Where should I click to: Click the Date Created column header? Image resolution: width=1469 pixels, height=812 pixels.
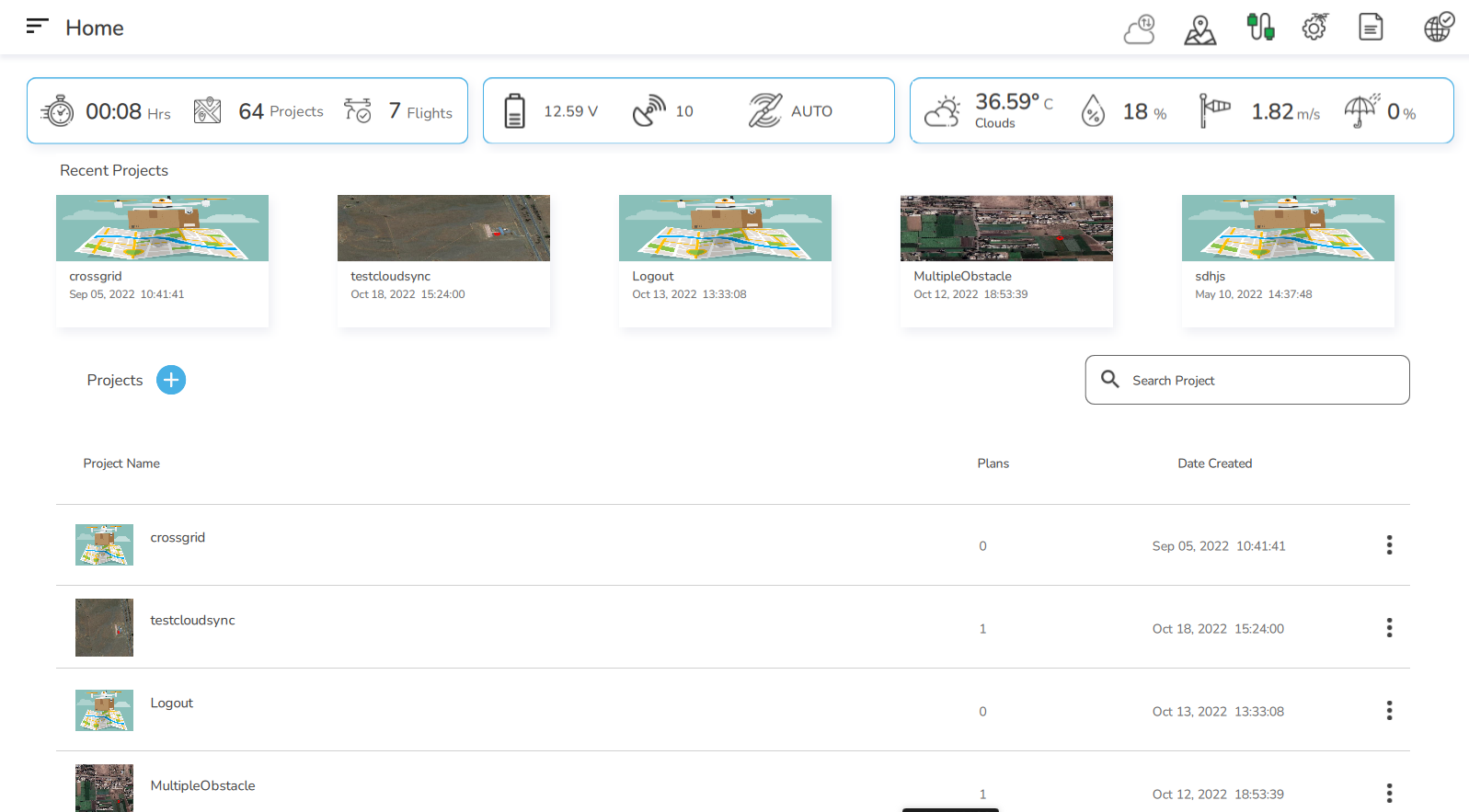click(x=1214, y=463)
